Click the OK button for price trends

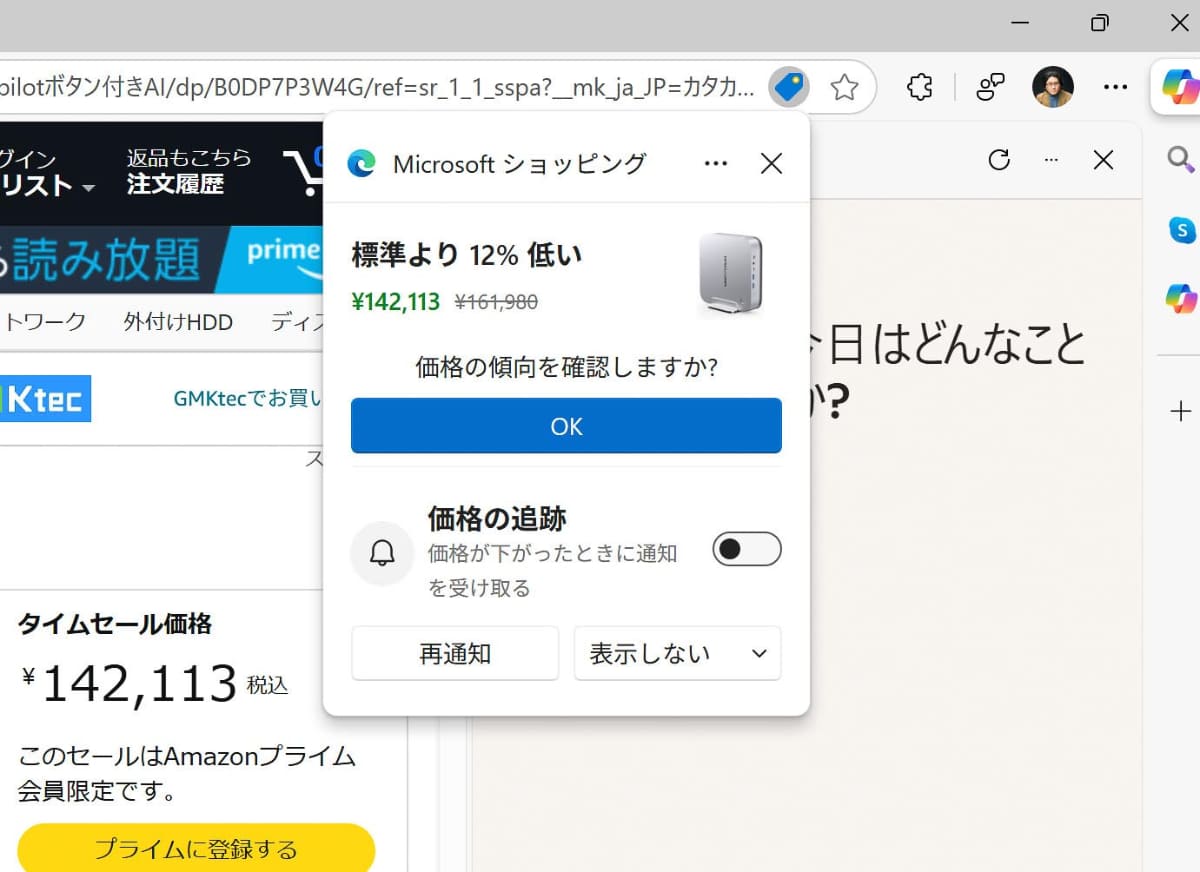(x=566, y=426)
